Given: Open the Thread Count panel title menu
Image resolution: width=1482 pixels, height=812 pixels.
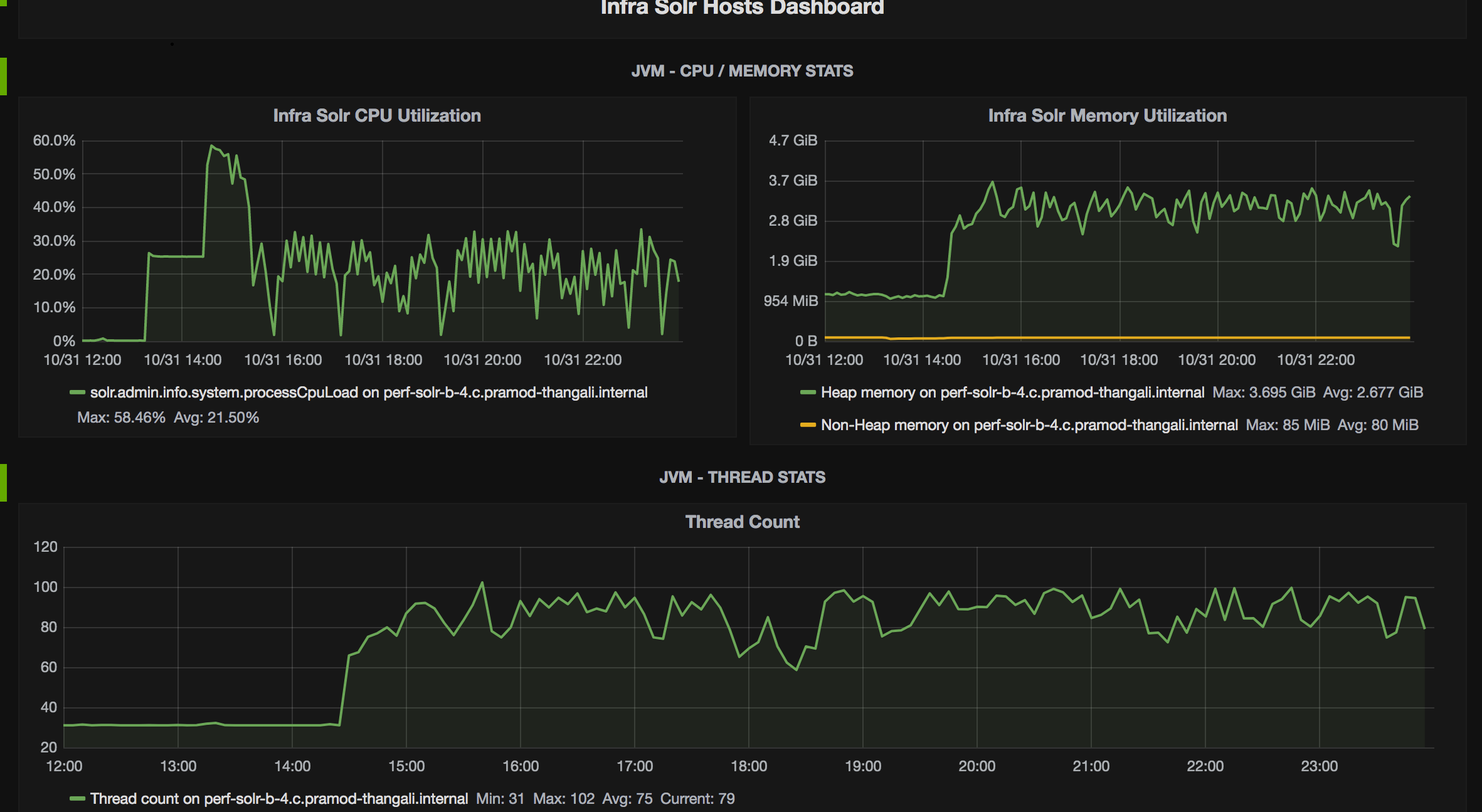Looking at the screenshot, I should (x=742, y=522).
